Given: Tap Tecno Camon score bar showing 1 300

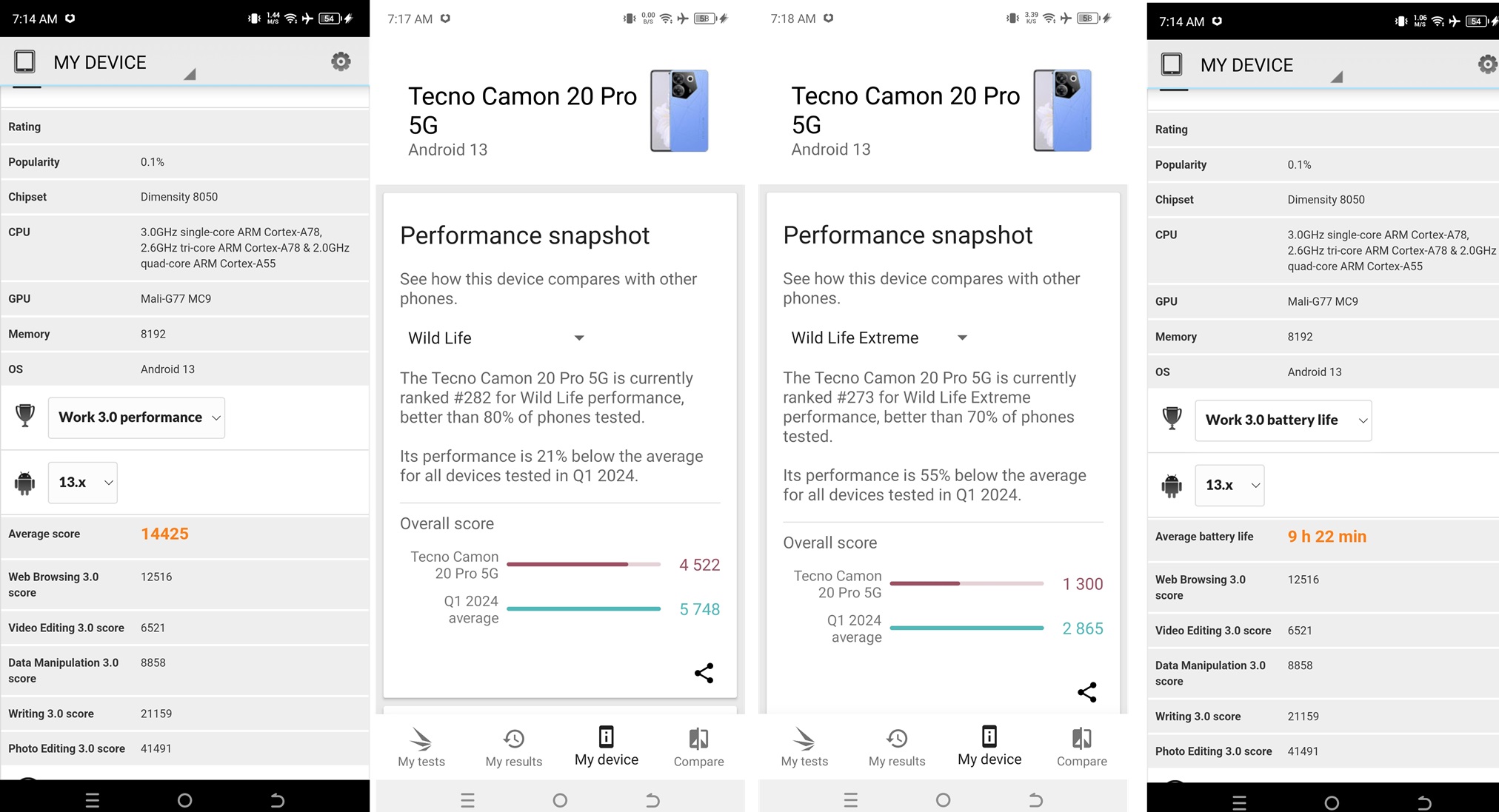Looking at the screenshot, I should (x=966, y=583).
